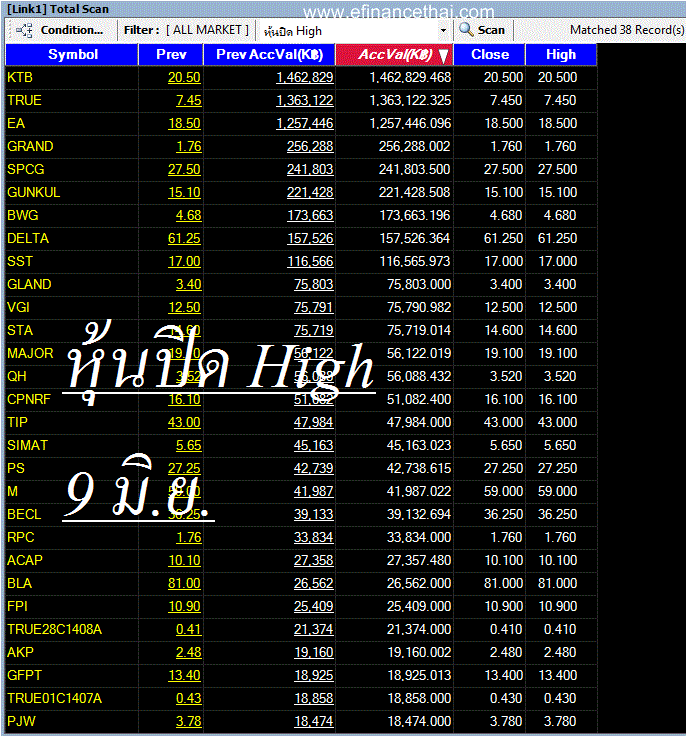Select the EA symbol

tap(15, 123)
